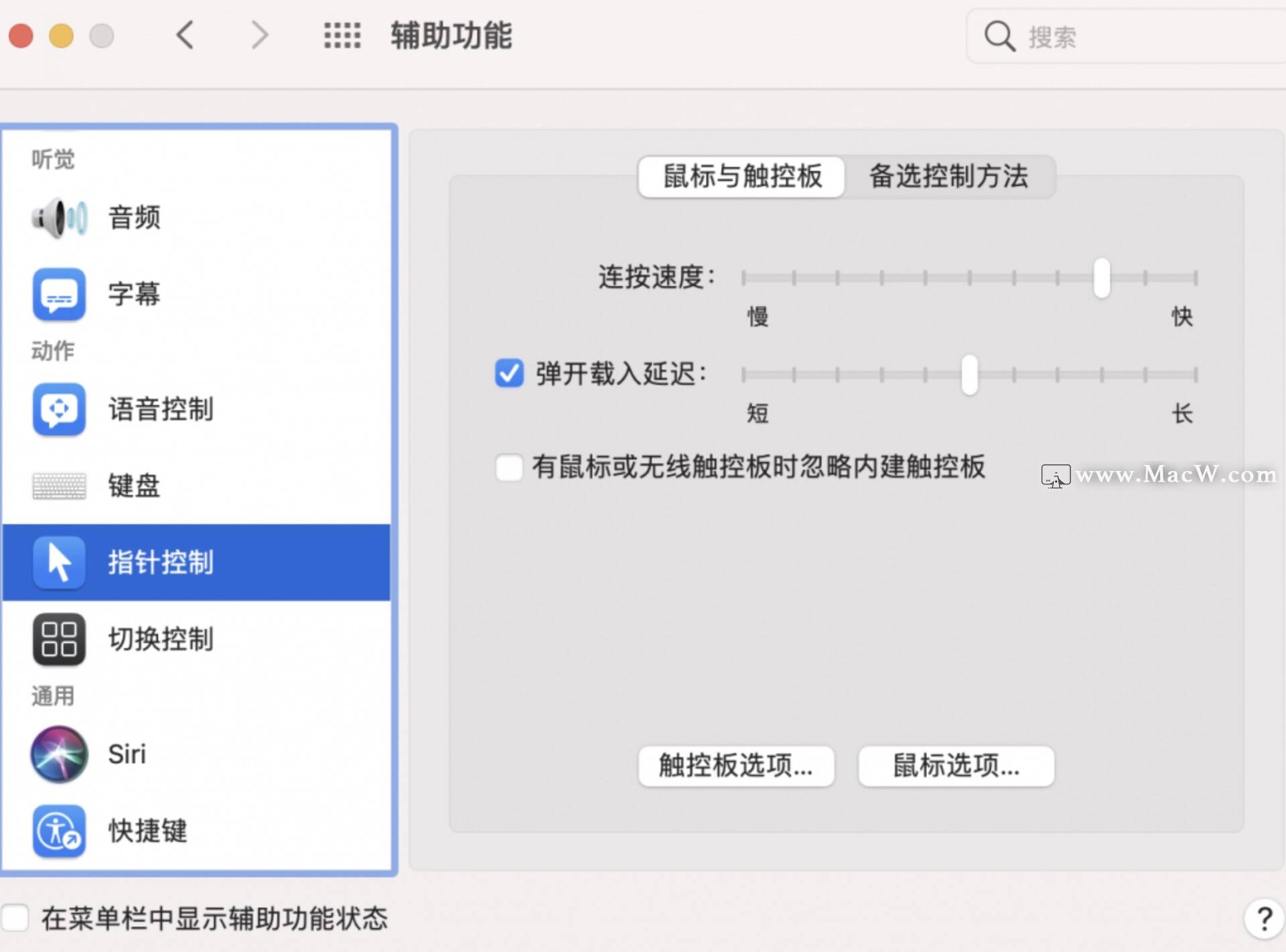Disable the 弹开载入延迟 checkbox
Image resolution: width=1286 pixels, height=952 pixels.
coord(509,374)
